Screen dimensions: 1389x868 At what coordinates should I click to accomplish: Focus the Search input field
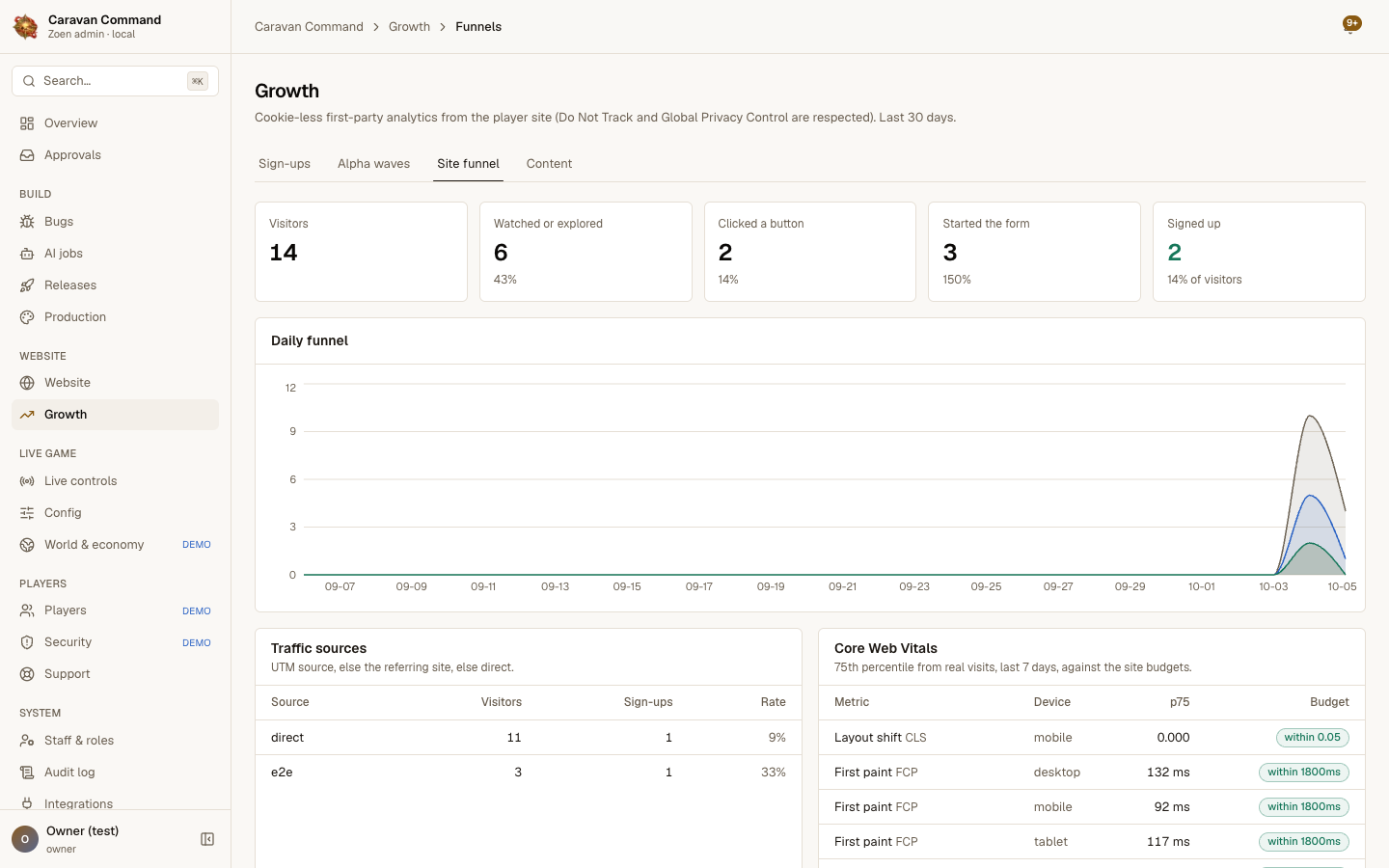pyautogui.click(x=116, y=81)
